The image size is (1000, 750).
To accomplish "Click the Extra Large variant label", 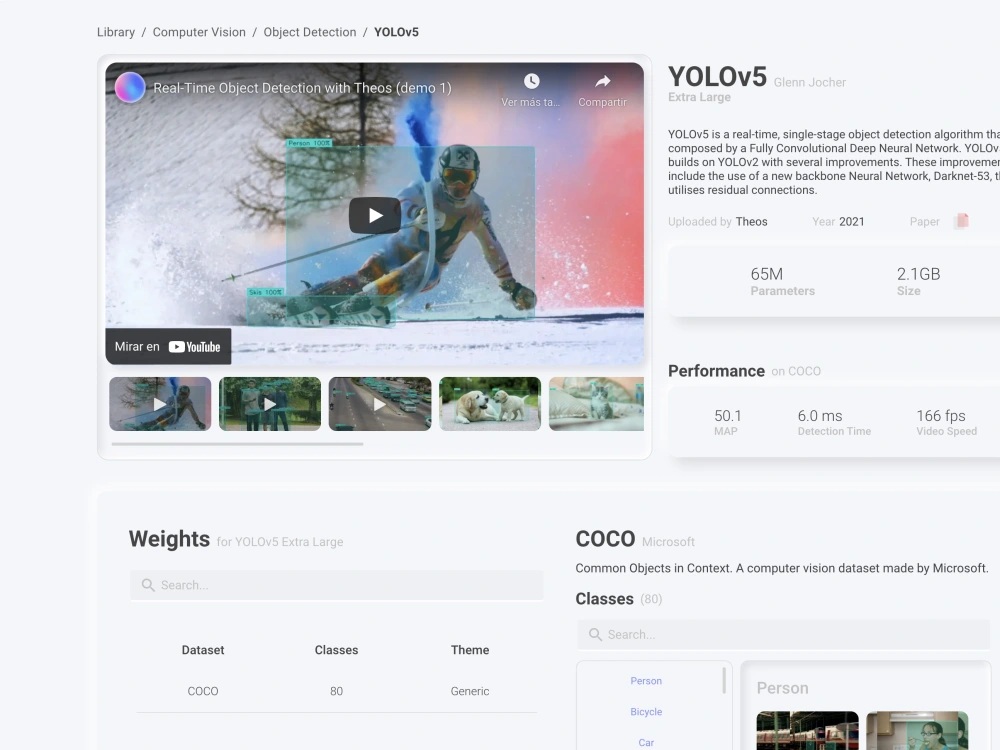I will (x=699, y=97).
